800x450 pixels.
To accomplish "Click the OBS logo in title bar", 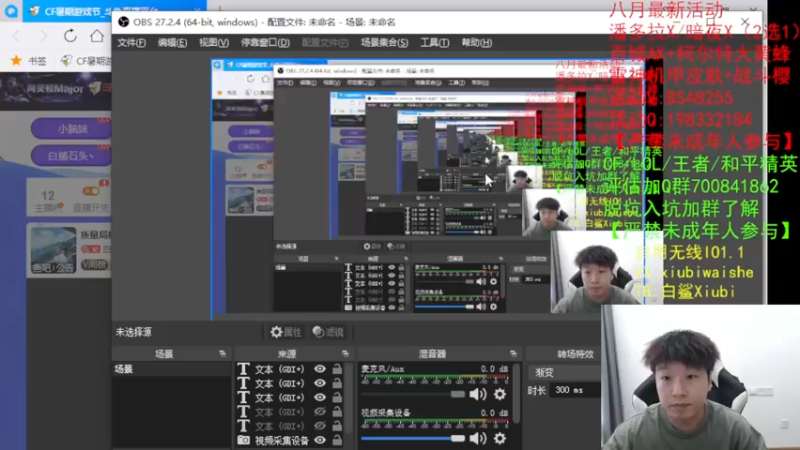I will 123,22.
